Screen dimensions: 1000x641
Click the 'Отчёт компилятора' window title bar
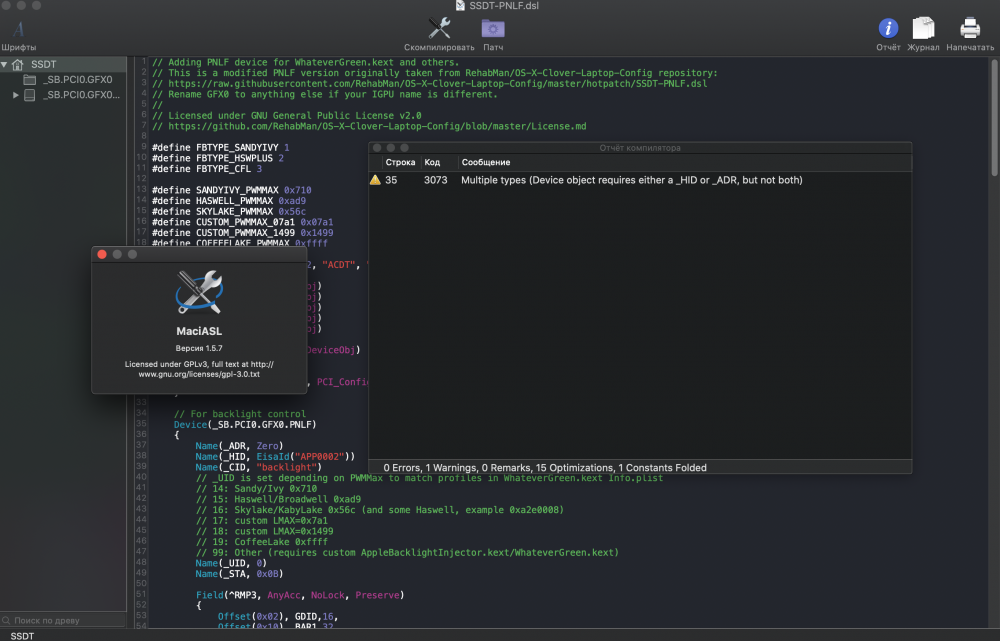click(640, 147)
